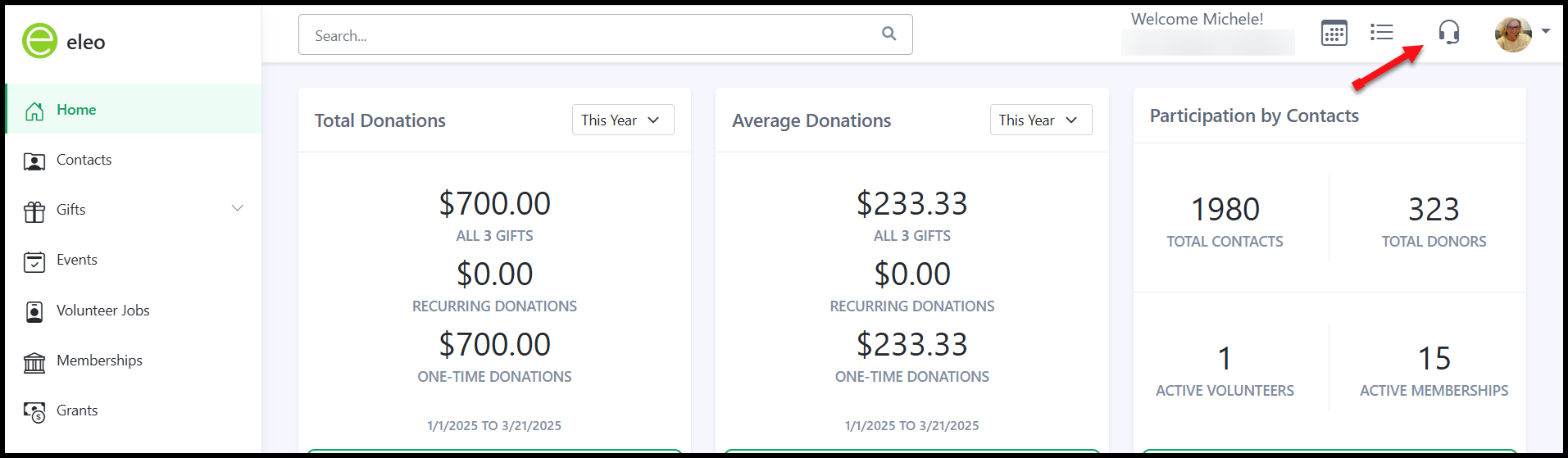Click the search magnifier icon
This screenshot has height=458, width=1568.
coord(889,34)
